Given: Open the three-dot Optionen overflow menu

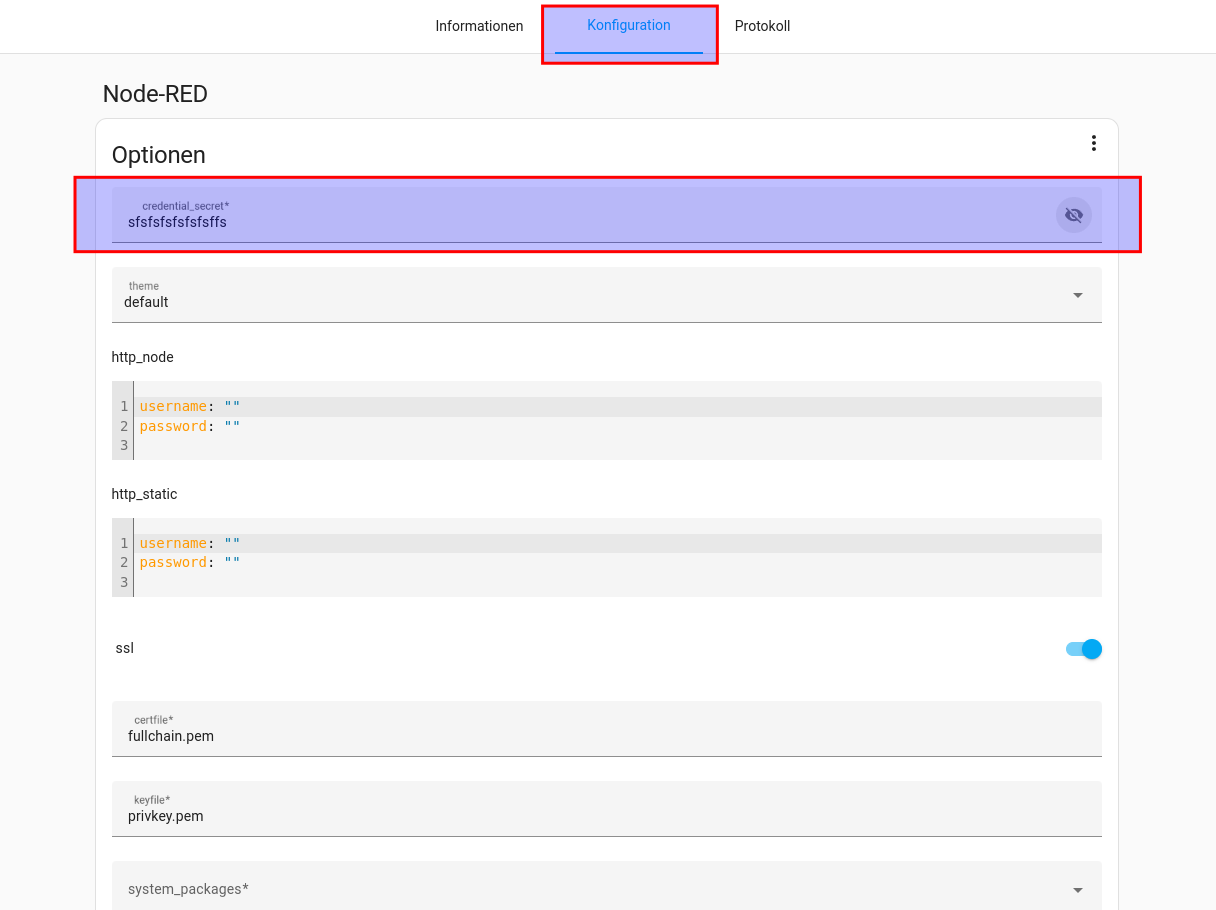Looking at the screenshot, I should click(x=1093, y=143).
